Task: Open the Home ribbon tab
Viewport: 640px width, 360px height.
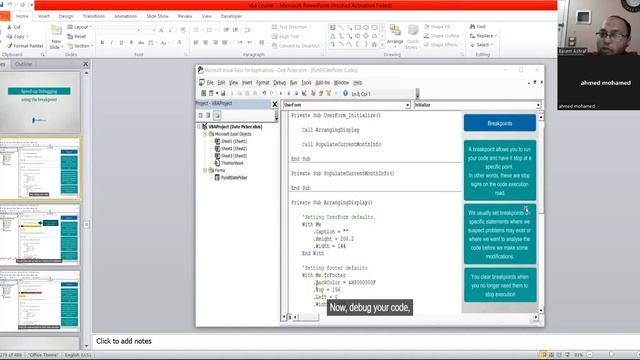Action: (x=22, y=16)
